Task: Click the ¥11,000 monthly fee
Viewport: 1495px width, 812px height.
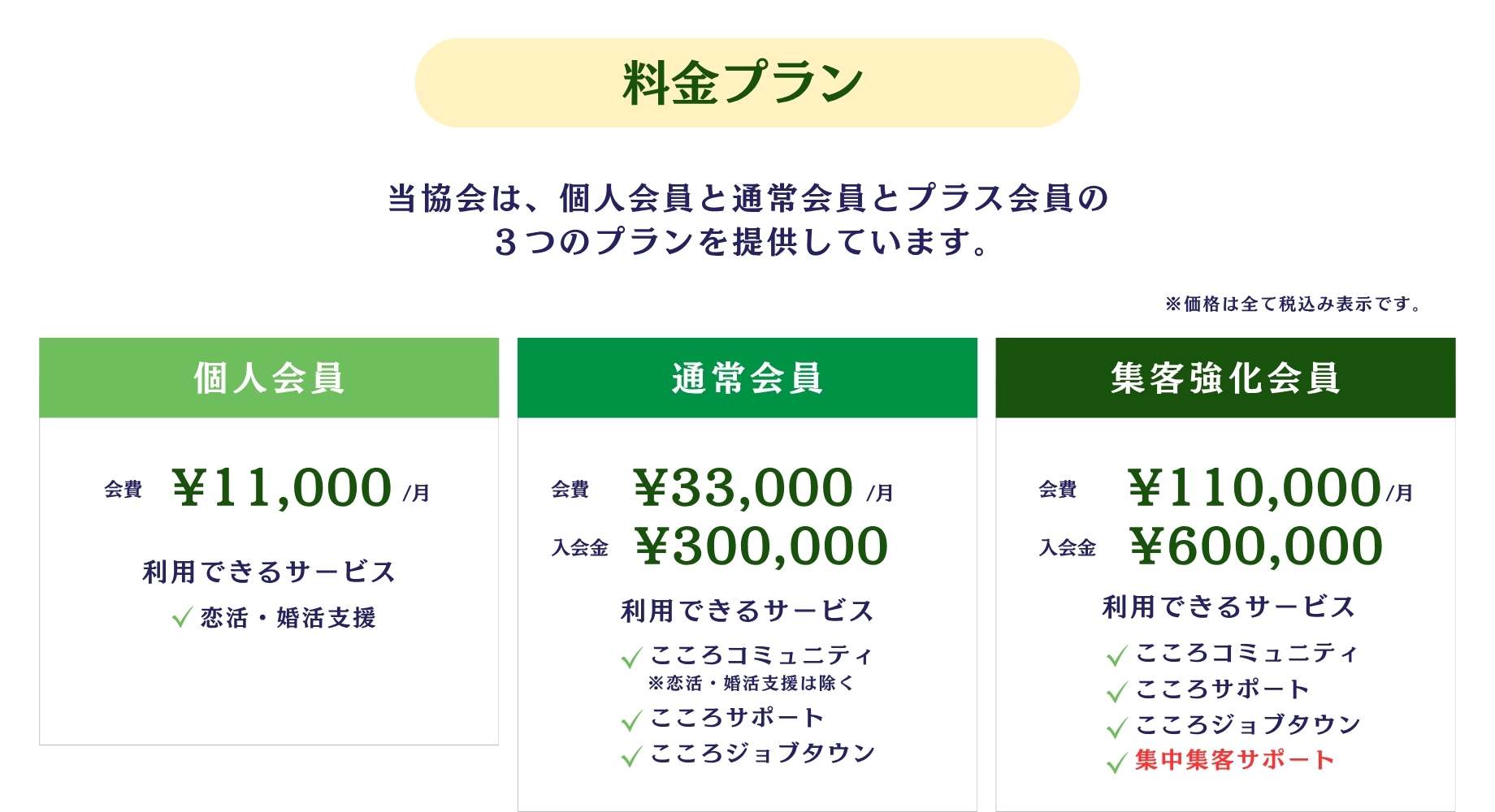Action: point(283,488)
